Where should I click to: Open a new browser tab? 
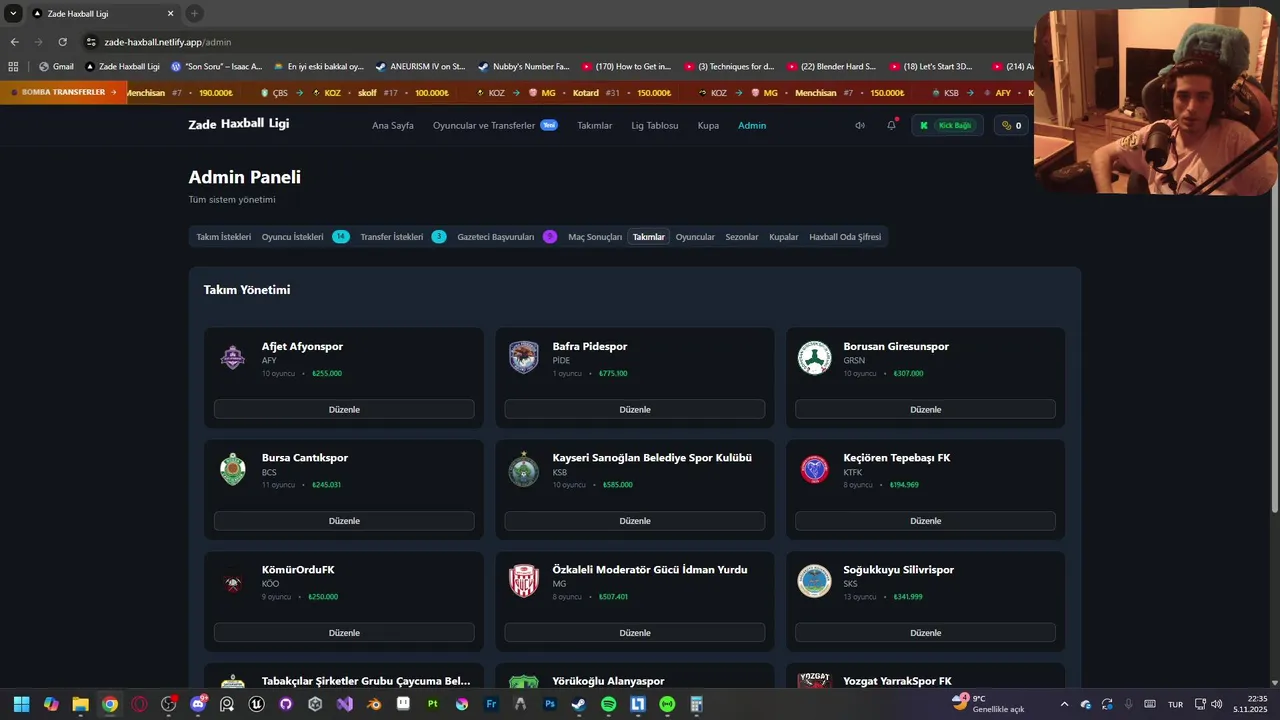194,14
